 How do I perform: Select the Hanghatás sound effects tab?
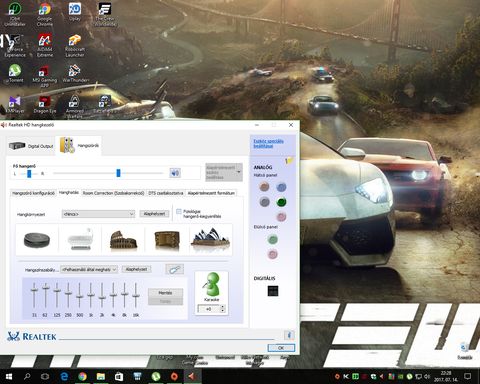[69, 192]
